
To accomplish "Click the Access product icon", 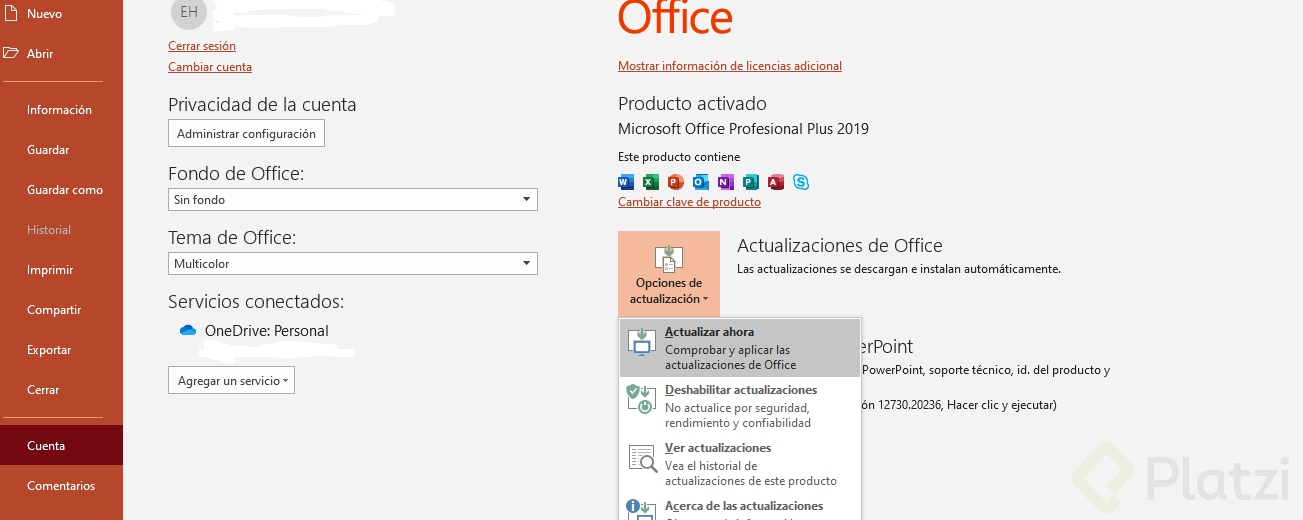I will tap(776, 182).
